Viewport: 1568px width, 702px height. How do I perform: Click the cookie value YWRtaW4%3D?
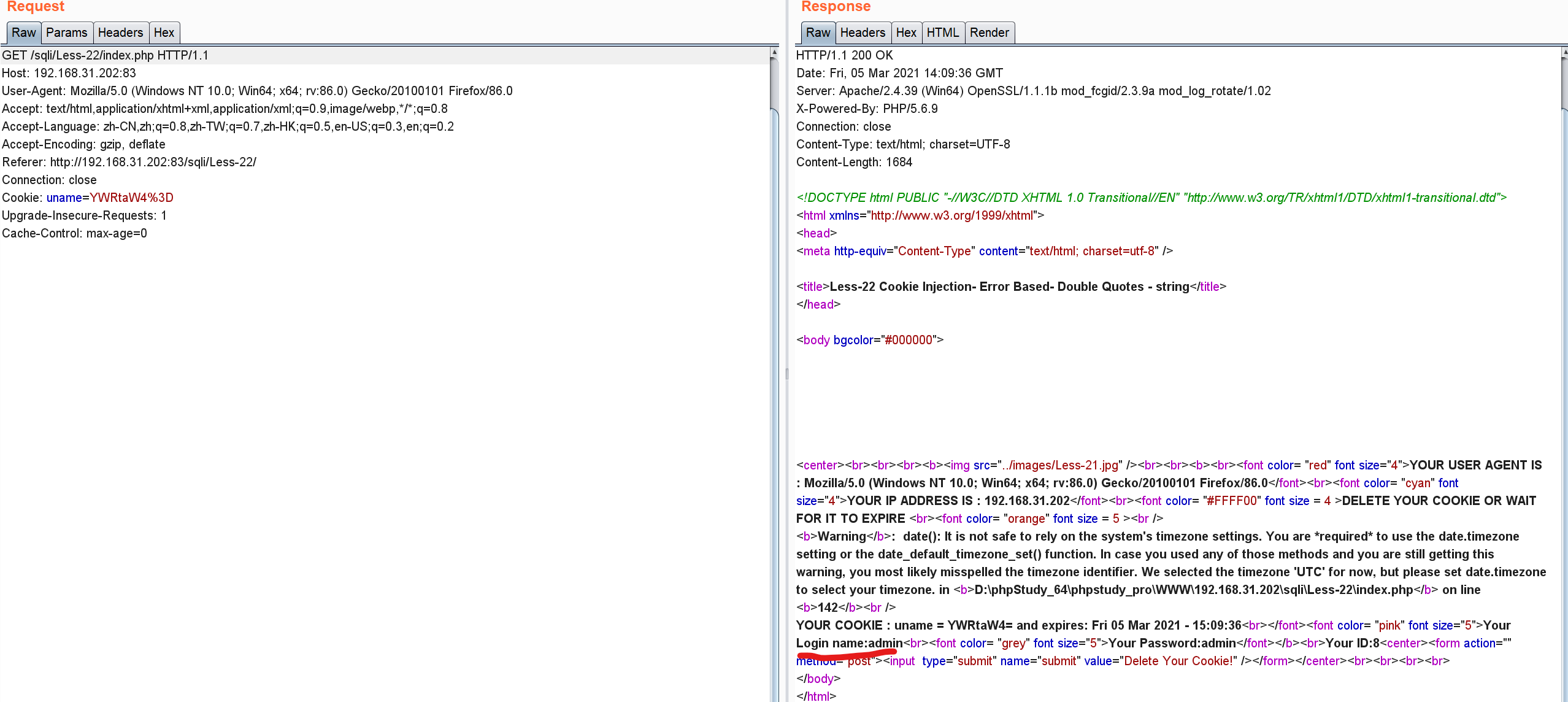point(131,198)
